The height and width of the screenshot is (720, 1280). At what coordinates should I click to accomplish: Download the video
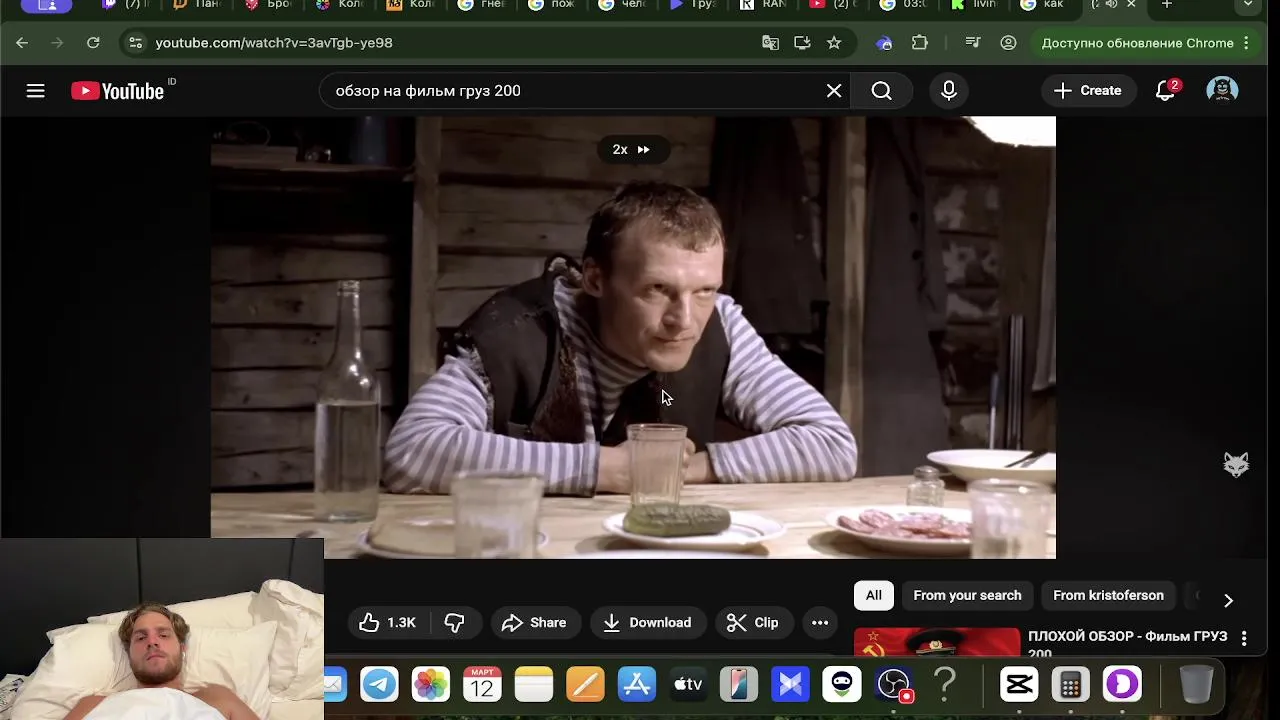point(648,623)
